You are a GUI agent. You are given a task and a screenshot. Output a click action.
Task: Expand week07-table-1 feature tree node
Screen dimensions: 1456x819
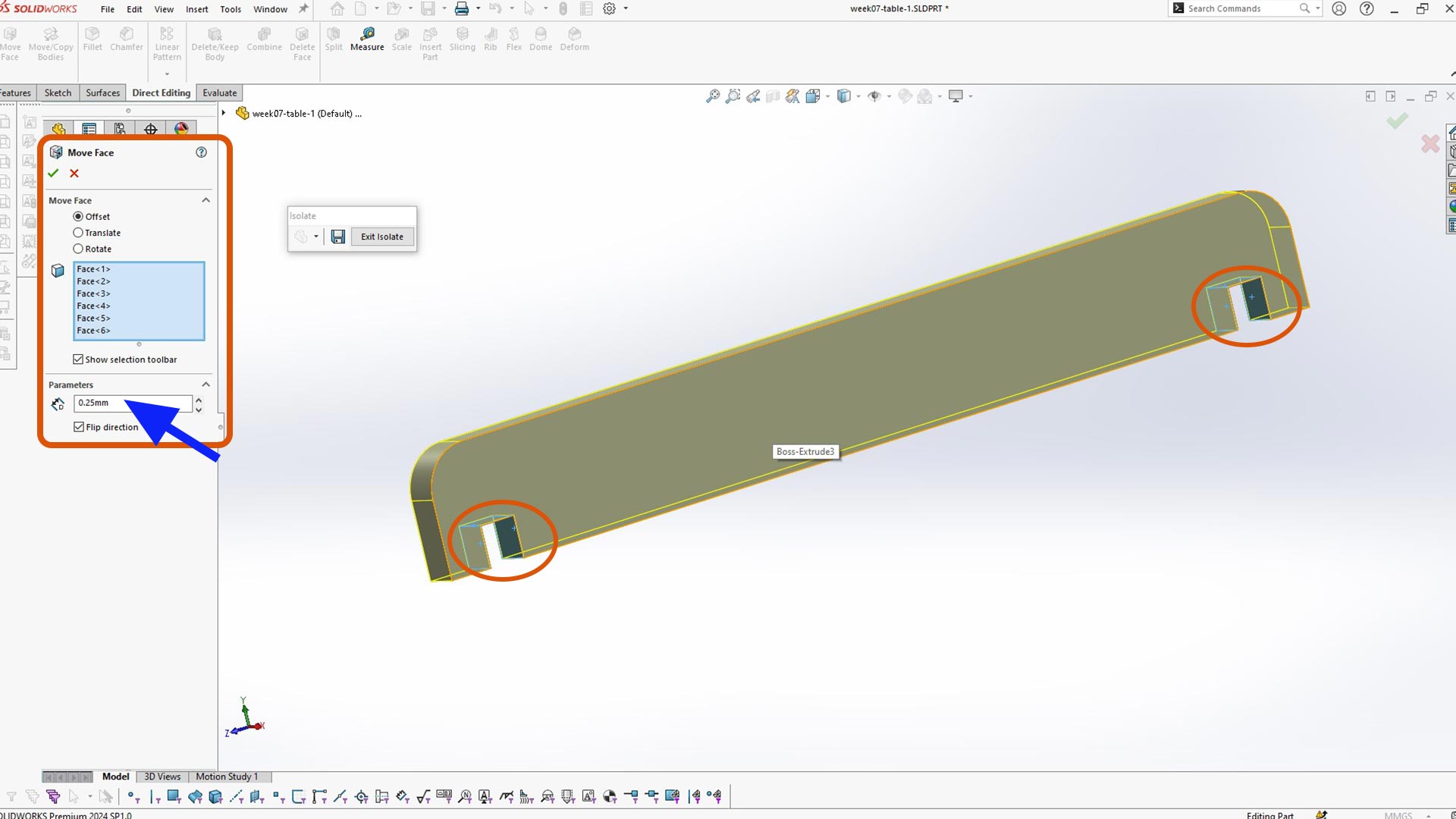(224, 113)
